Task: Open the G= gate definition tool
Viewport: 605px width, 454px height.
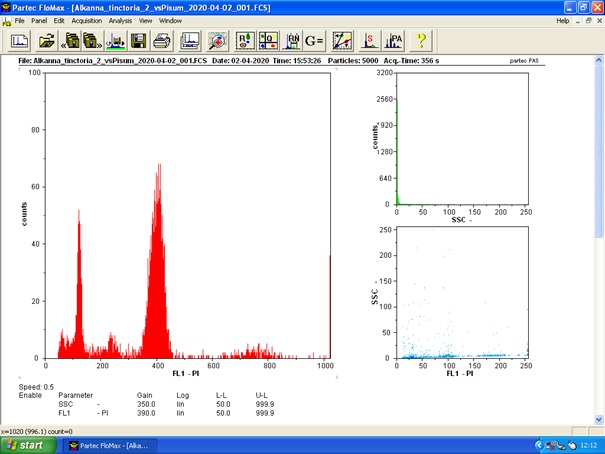Action: 314,41
